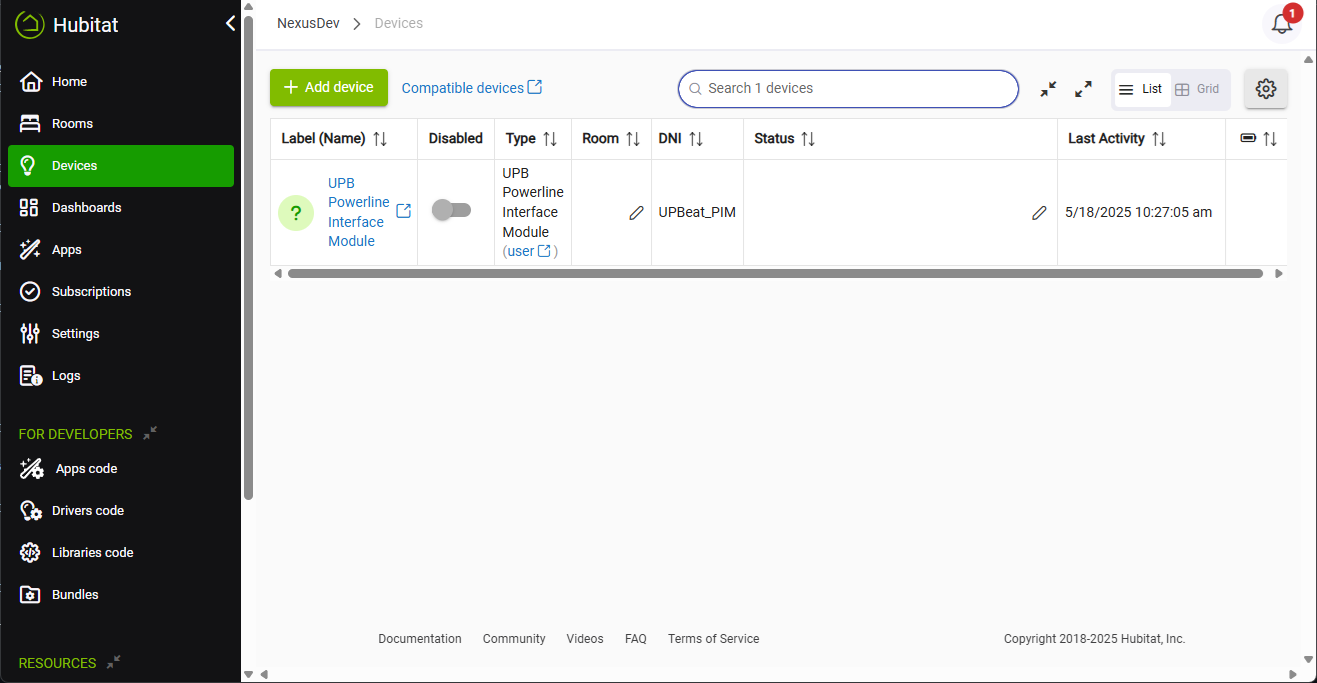Switch to List view
Screen dimensions: 1317x683
1141,89
